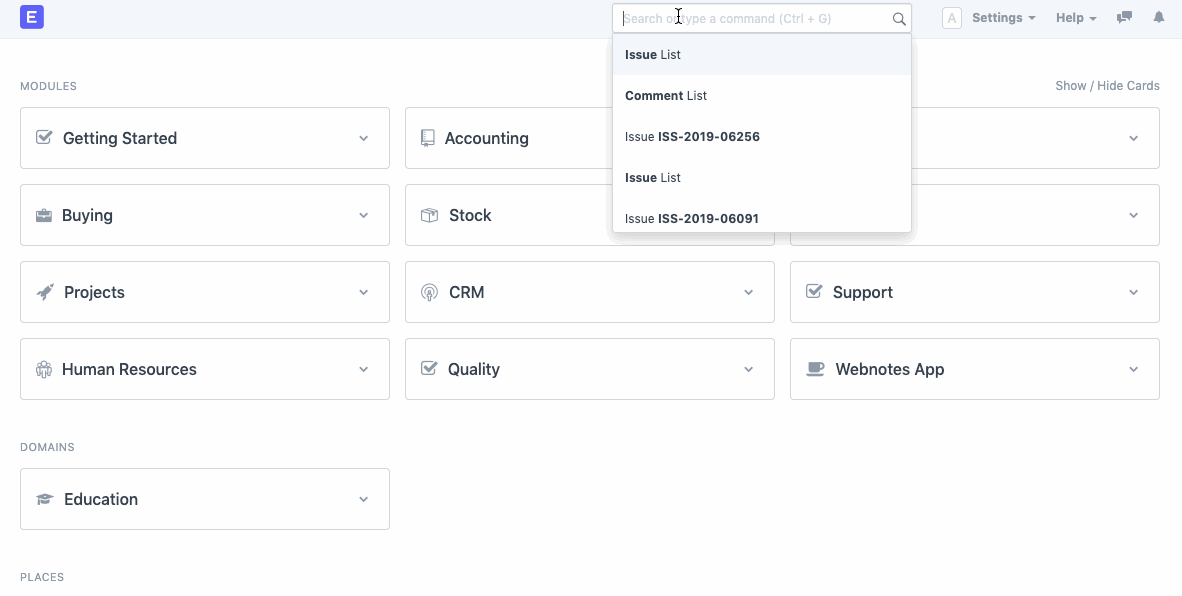The width and height of the screenshot is (1182, 596).
Task: Choose Issue ISS-2019-06256 in search results
Action: point(692,136)
